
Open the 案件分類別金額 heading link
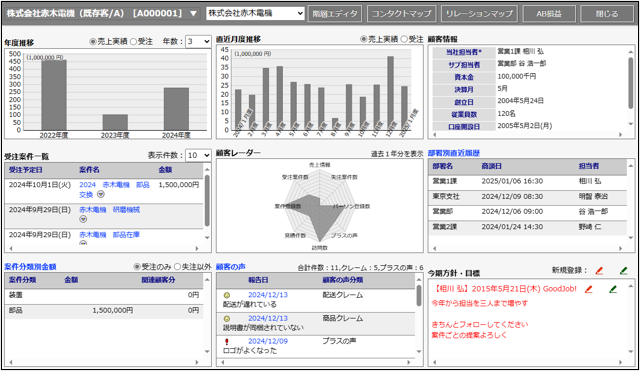[x=30, y=267]
